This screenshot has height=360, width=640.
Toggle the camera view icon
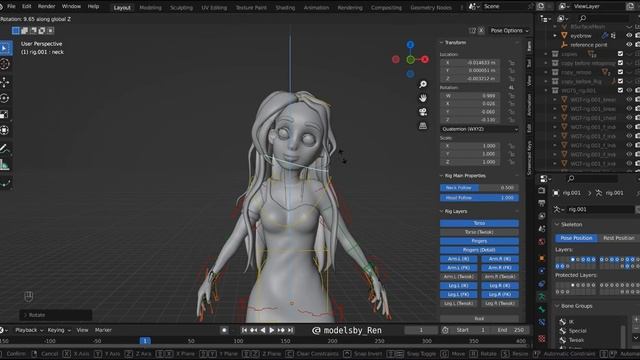click(x=423, y=112)
